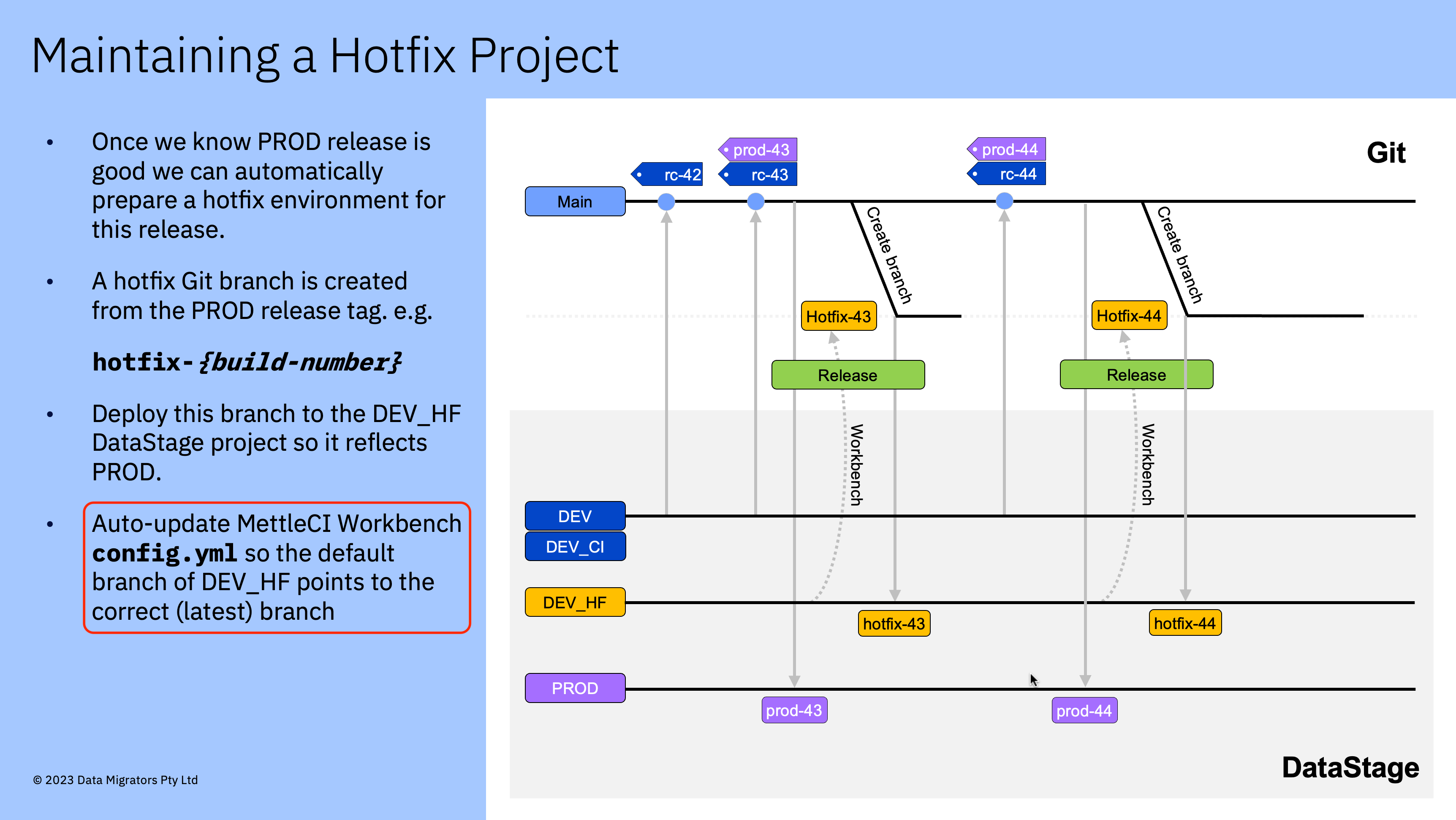Click the rc-42 git tag icon
The width and height of the screenshot is (1456, 820).
coord(667,175)
